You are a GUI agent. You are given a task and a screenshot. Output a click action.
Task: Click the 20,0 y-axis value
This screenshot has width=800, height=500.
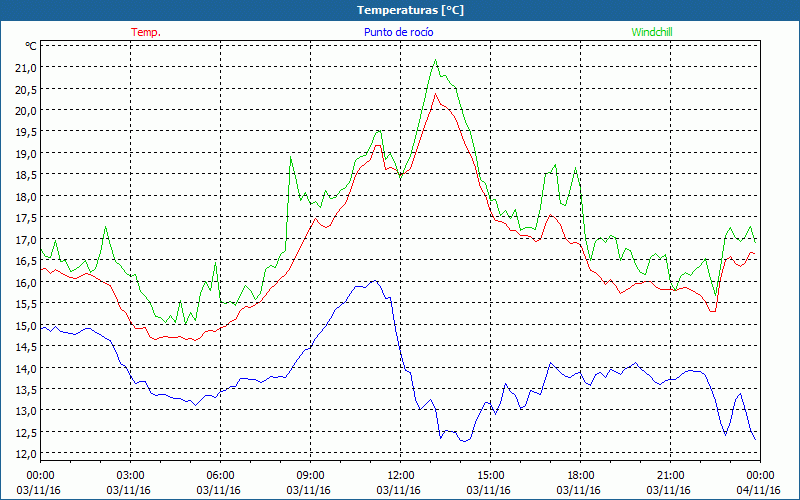point(27,110)
